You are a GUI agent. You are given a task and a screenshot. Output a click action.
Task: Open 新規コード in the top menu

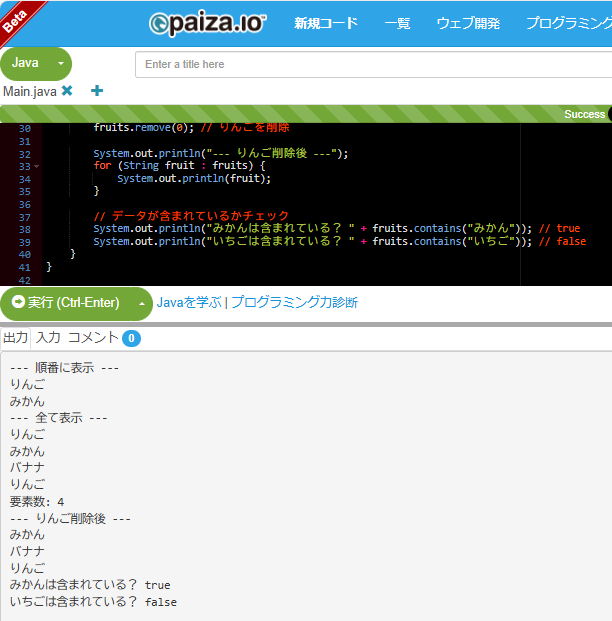[x=325, y=24]
